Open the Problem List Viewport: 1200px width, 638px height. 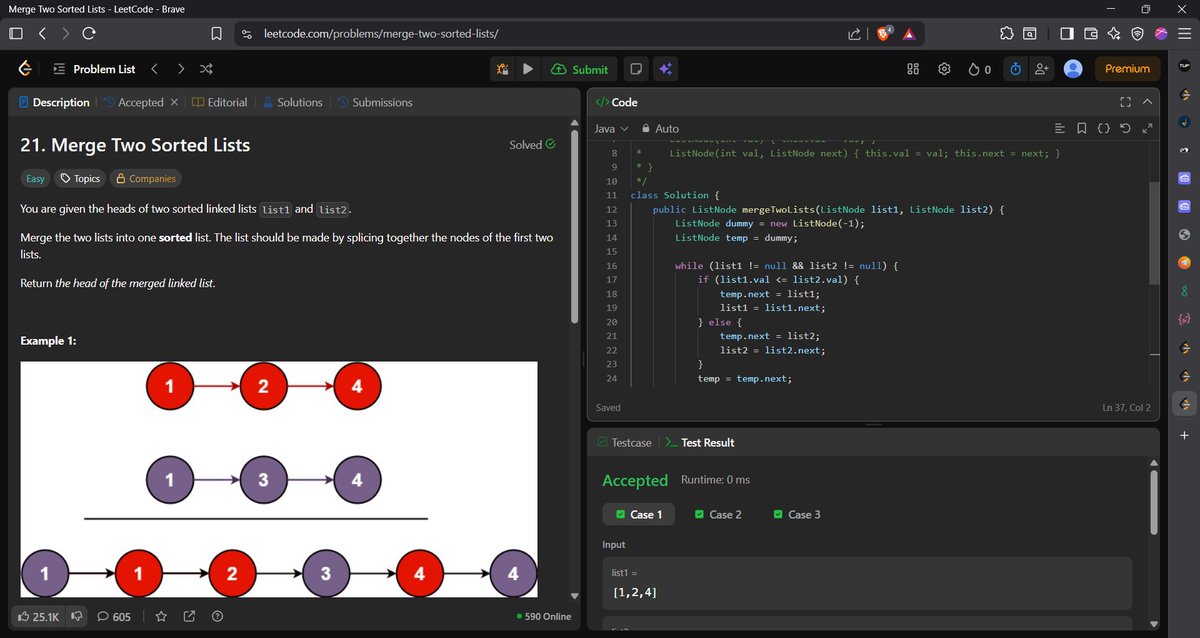(x=93, y=69)
